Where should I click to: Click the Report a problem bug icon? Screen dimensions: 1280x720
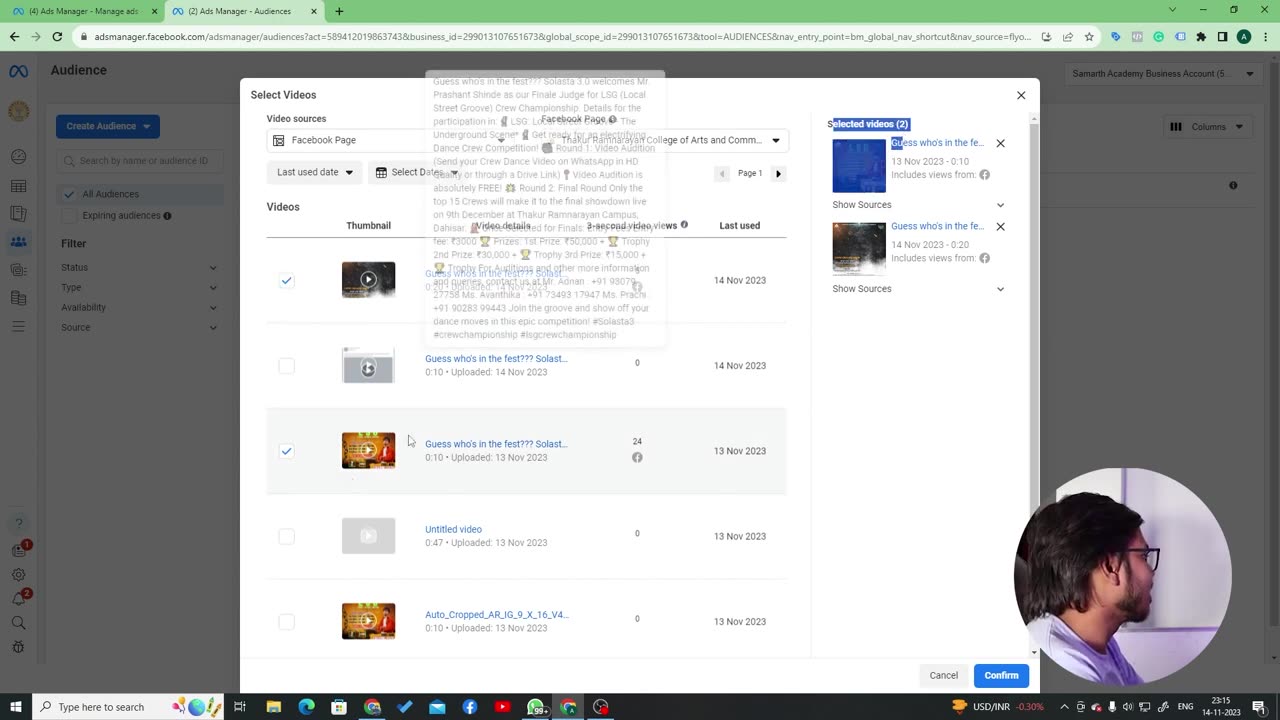click(18, 647)
